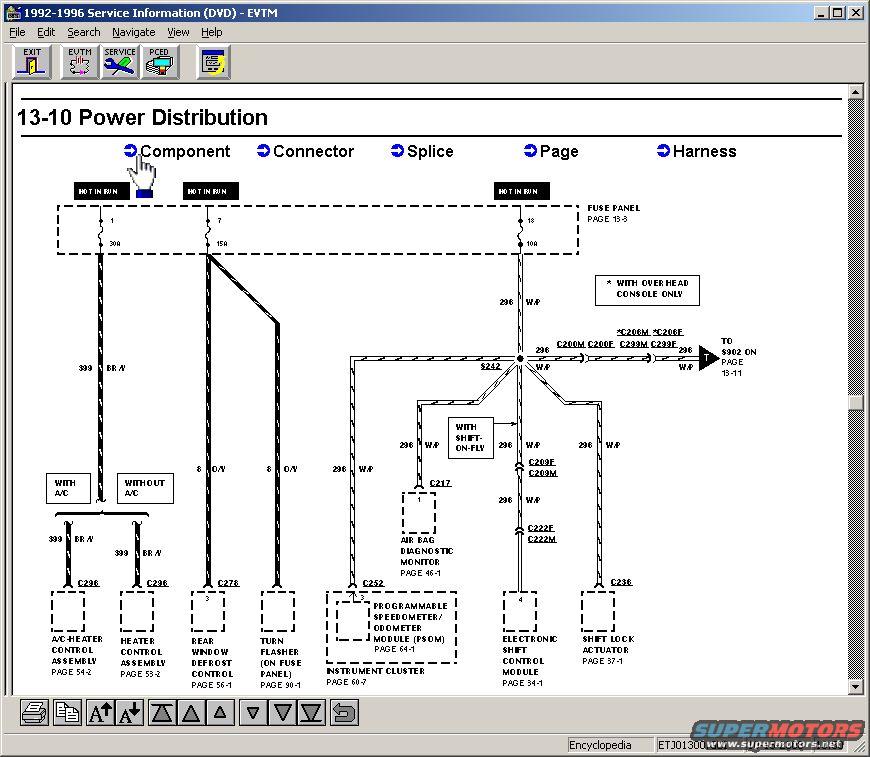Select the Component radio option
This screenshot has width=870, height=757.
pyautogui.click(x=130, y=151)
